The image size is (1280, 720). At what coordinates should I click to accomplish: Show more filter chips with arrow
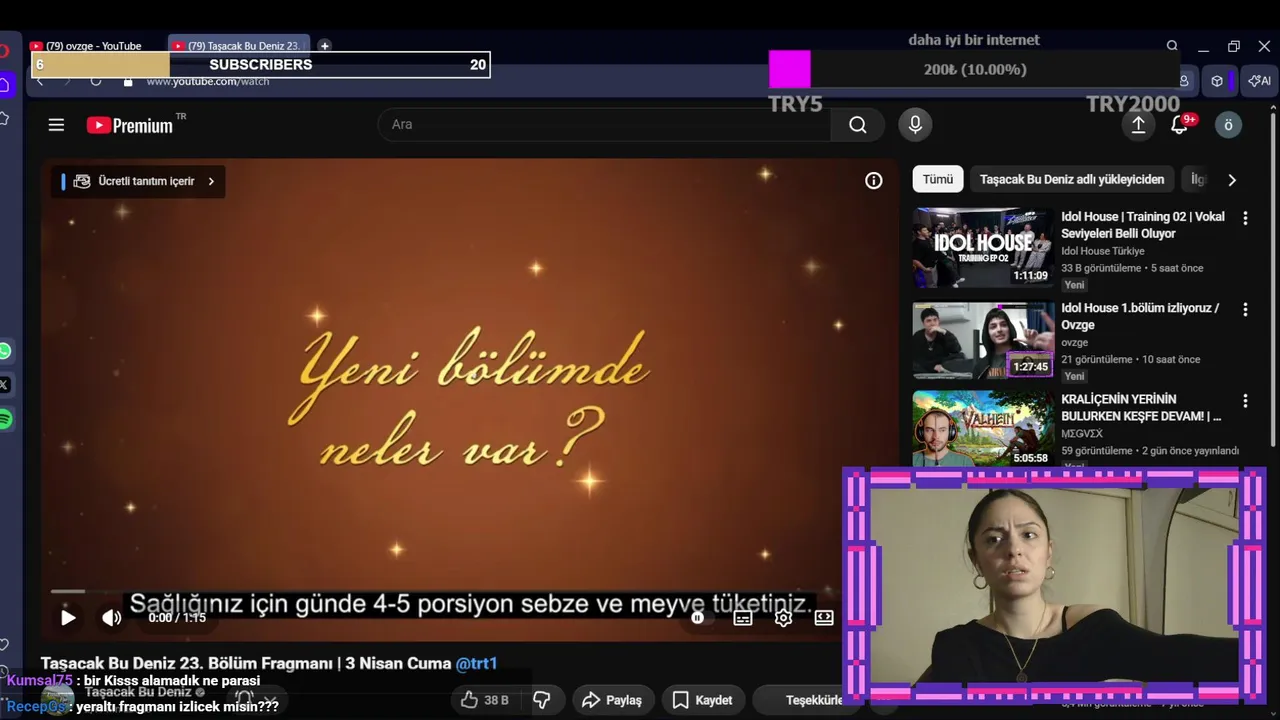point(1232,180)
